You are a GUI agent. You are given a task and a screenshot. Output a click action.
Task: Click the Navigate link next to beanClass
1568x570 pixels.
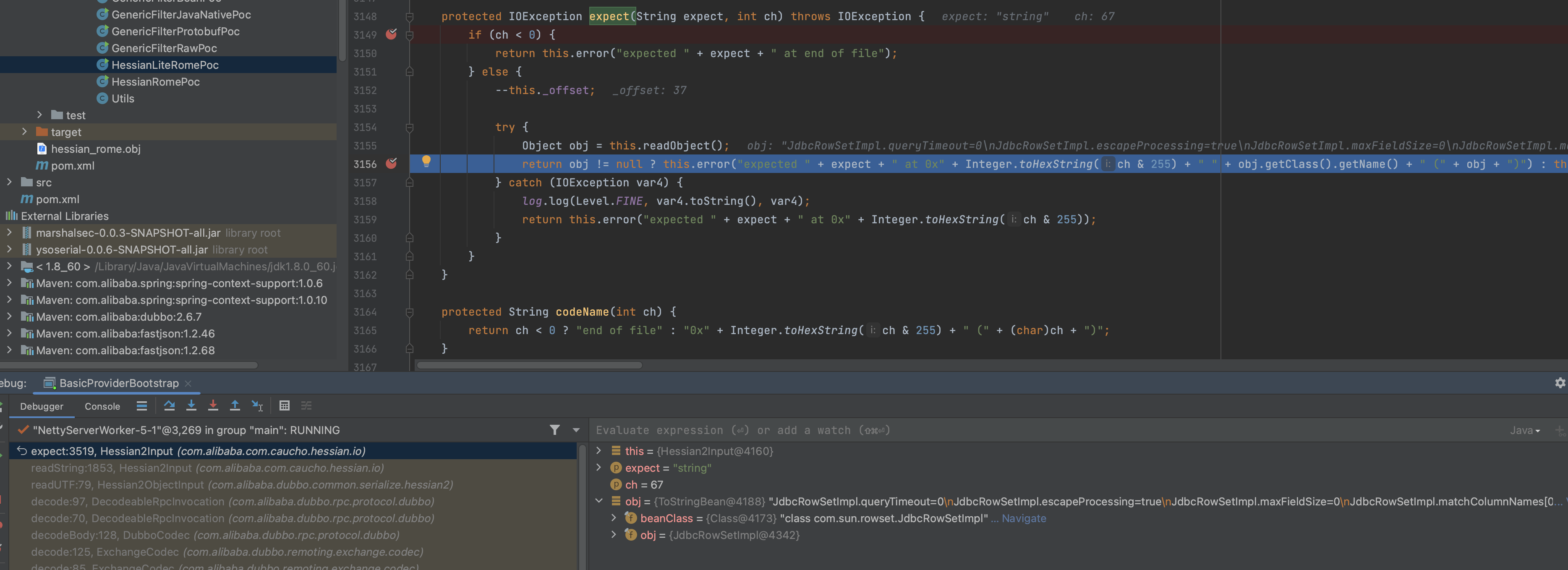tap(1024, 518)
